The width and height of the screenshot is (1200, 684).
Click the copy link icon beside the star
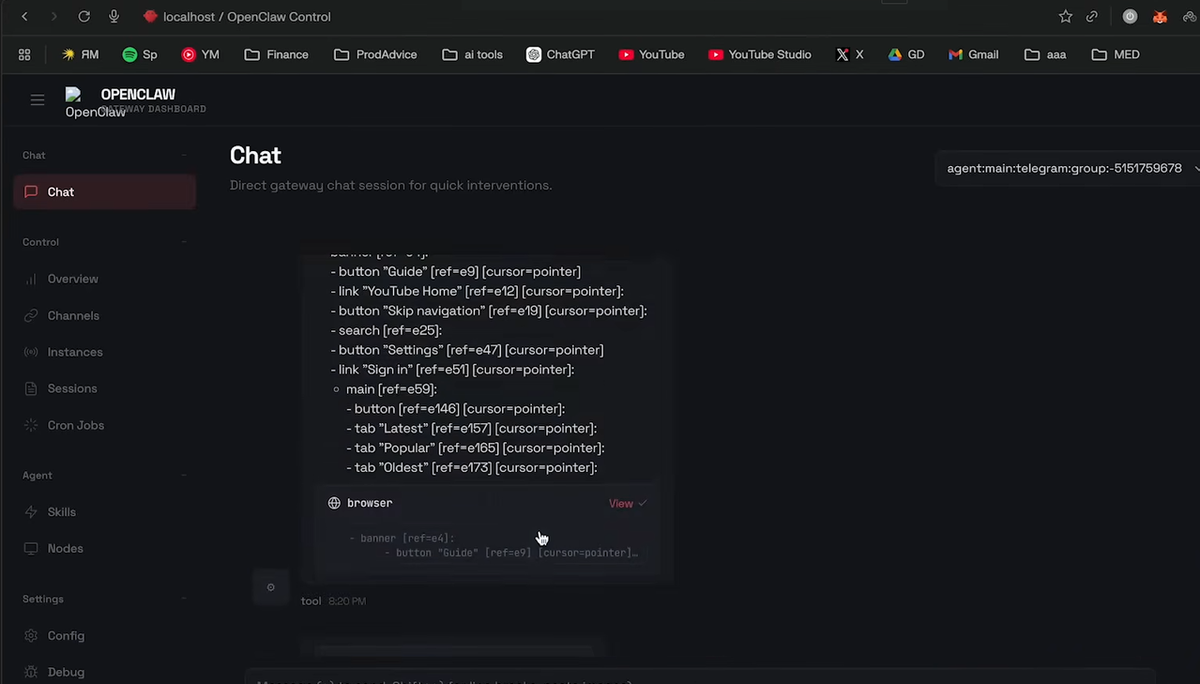pos(1093,17)
